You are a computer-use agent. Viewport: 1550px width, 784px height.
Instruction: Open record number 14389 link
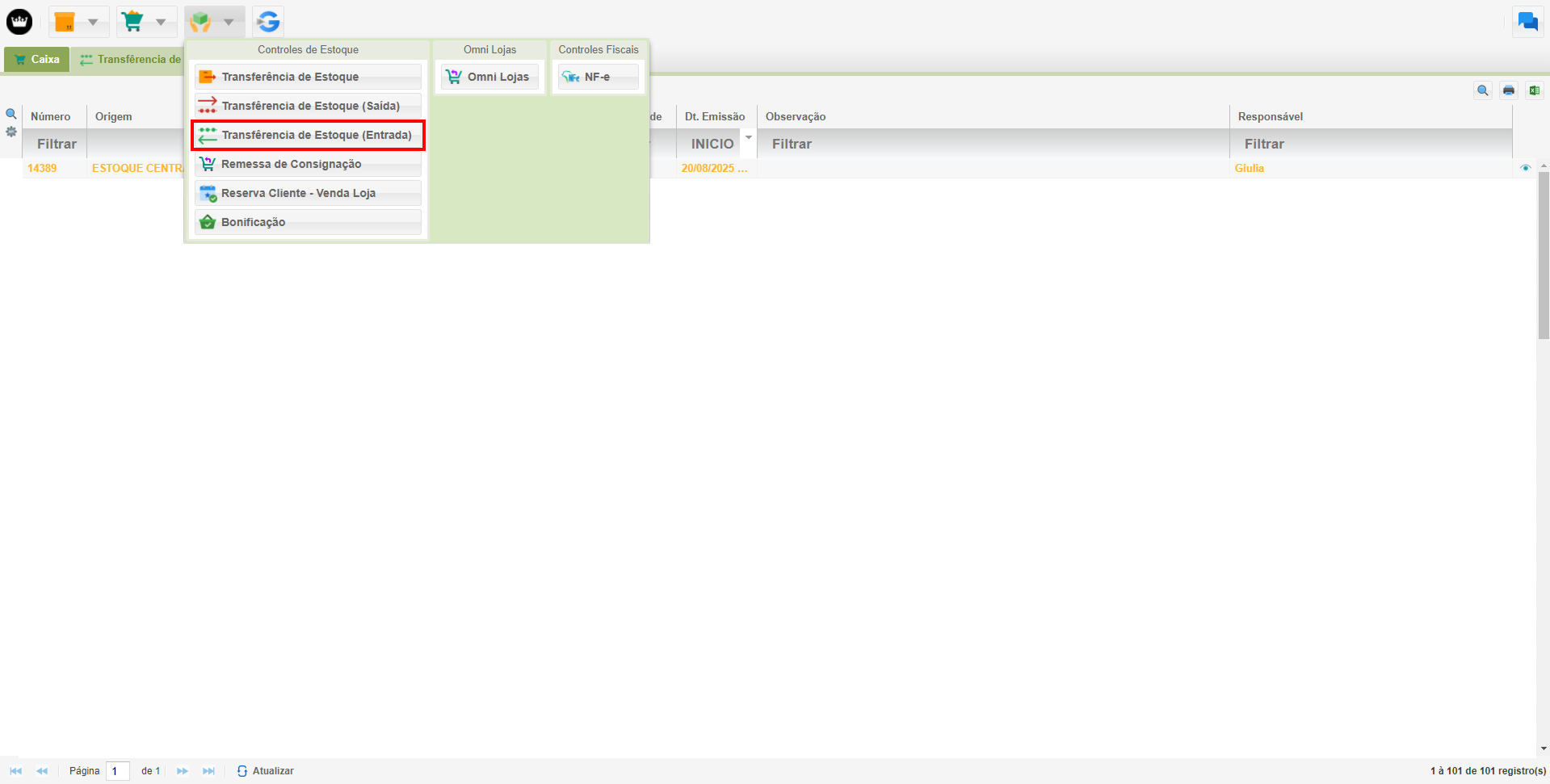coord(42,168)
